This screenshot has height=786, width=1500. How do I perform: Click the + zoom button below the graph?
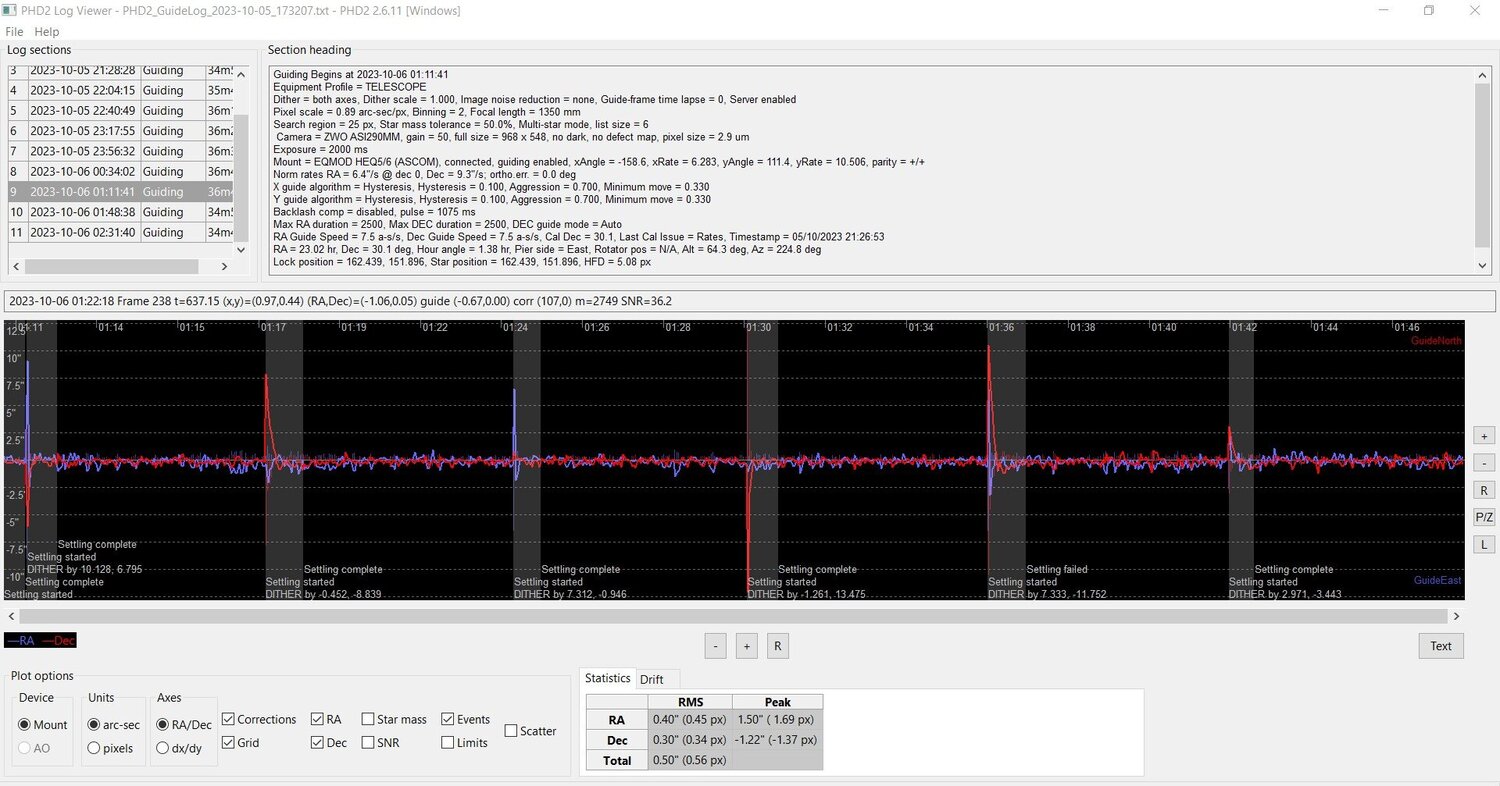[x=747, y=646]
